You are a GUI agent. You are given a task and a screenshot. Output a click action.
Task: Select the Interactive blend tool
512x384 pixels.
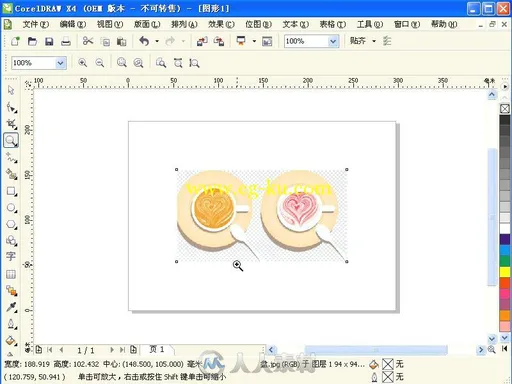click(x=11, y=291)
